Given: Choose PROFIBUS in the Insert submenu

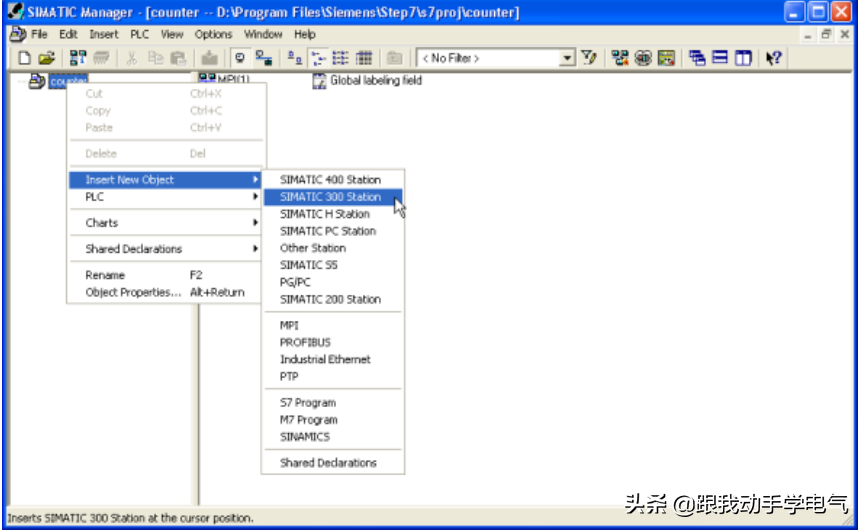Looking at the screenshot, I should coord(305,342).
